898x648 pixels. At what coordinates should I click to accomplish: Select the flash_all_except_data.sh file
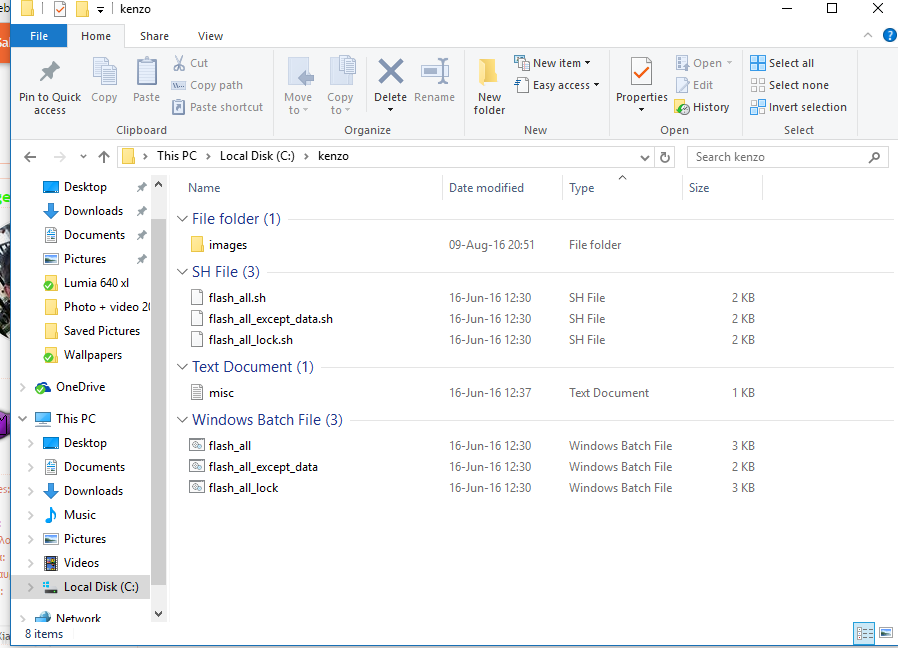click(270, 319)
